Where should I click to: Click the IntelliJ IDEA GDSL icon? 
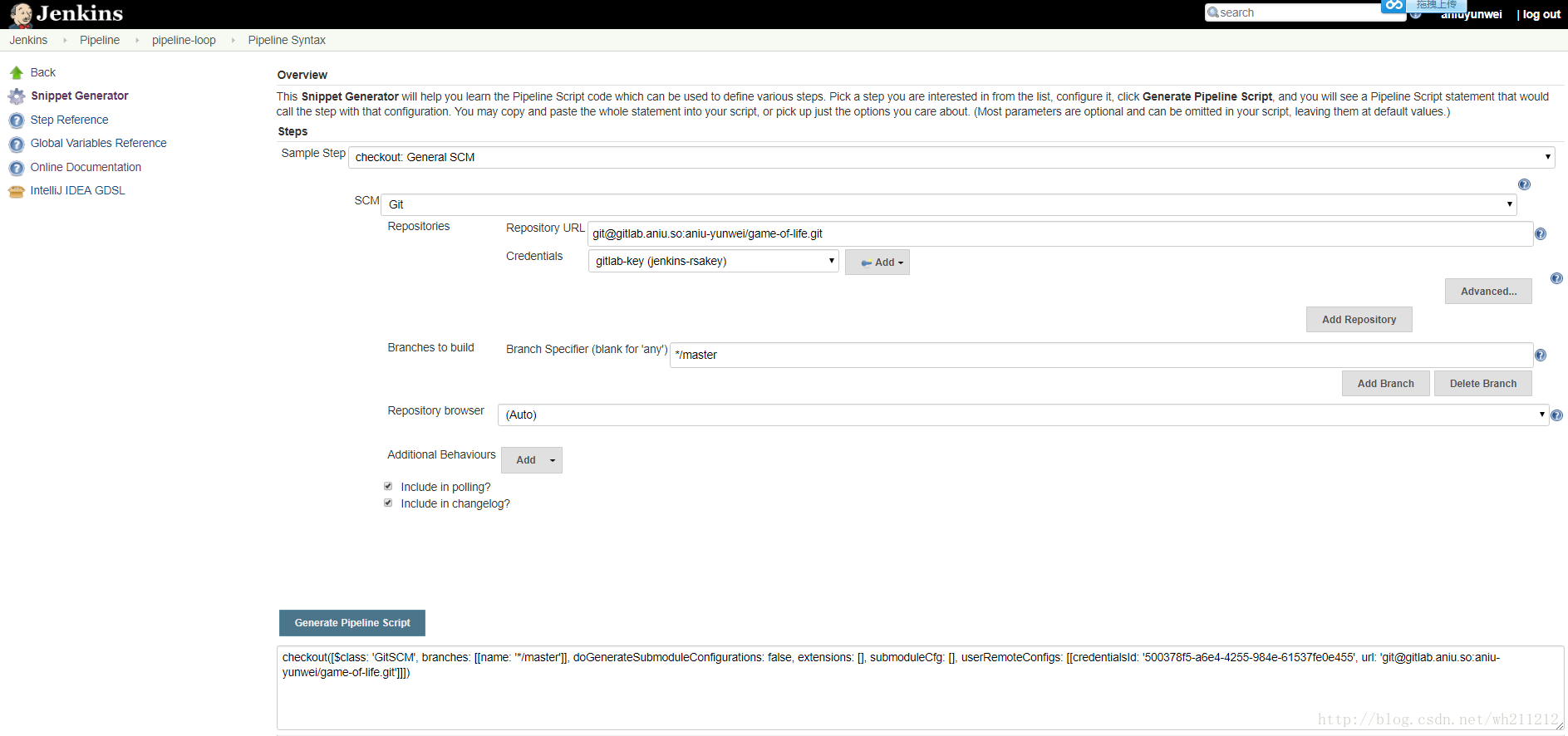pyautogui.click(x=16, y=192)
